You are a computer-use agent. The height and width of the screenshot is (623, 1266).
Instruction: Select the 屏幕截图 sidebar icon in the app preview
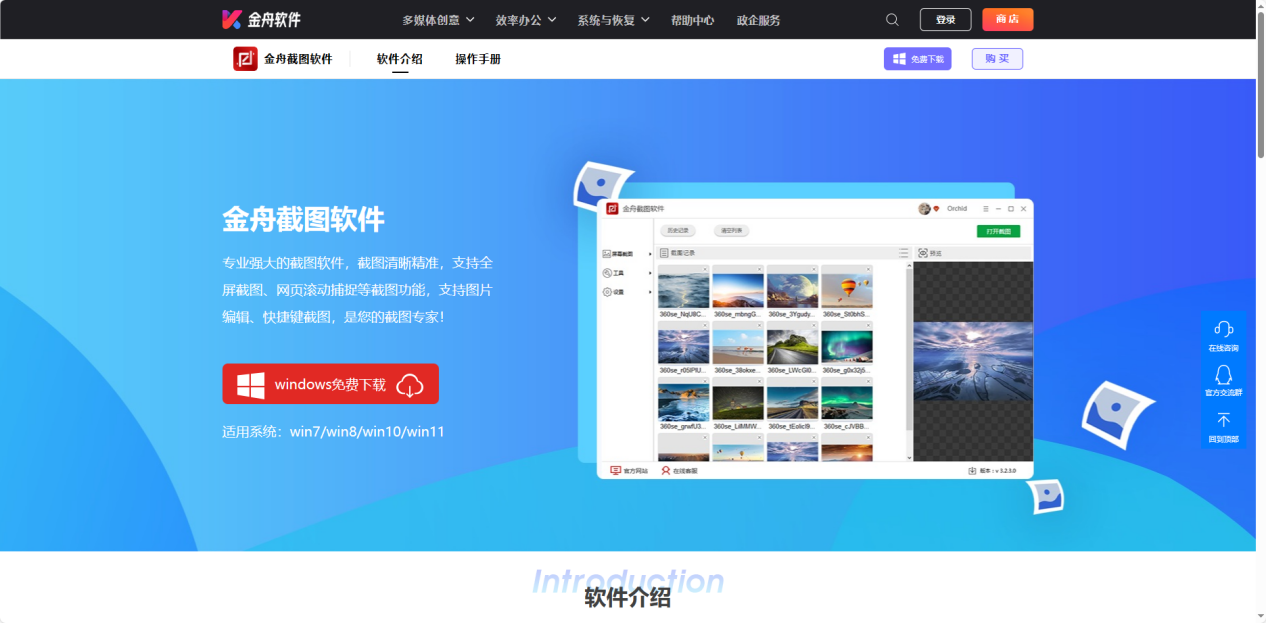[607, 252]
